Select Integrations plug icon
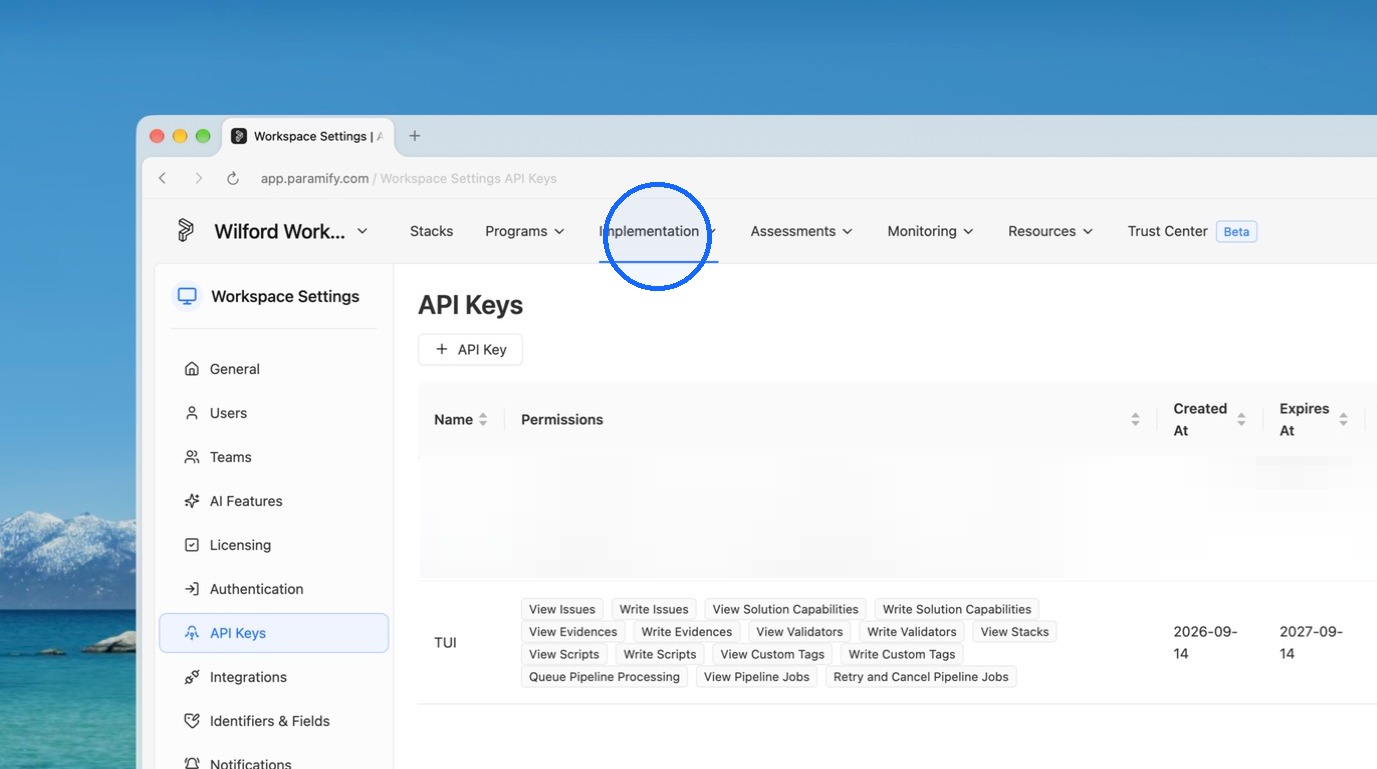1377x769 pixels. point(192,677)
